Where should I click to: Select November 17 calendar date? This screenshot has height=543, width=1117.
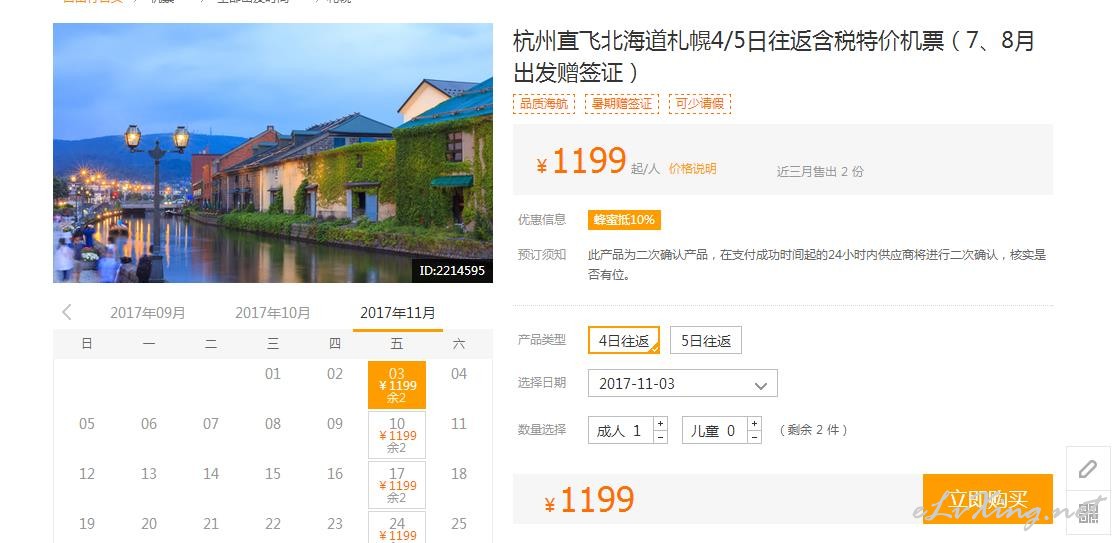tap(397, 485)
